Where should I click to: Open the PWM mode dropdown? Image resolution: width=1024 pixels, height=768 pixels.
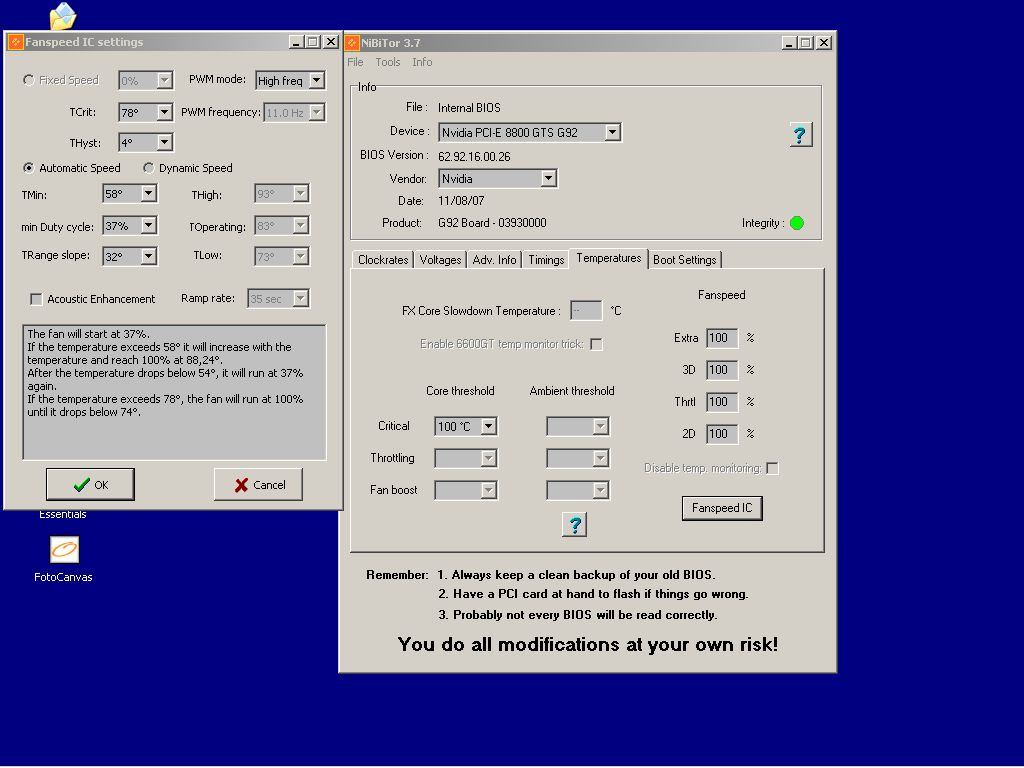tap(317, 80)
